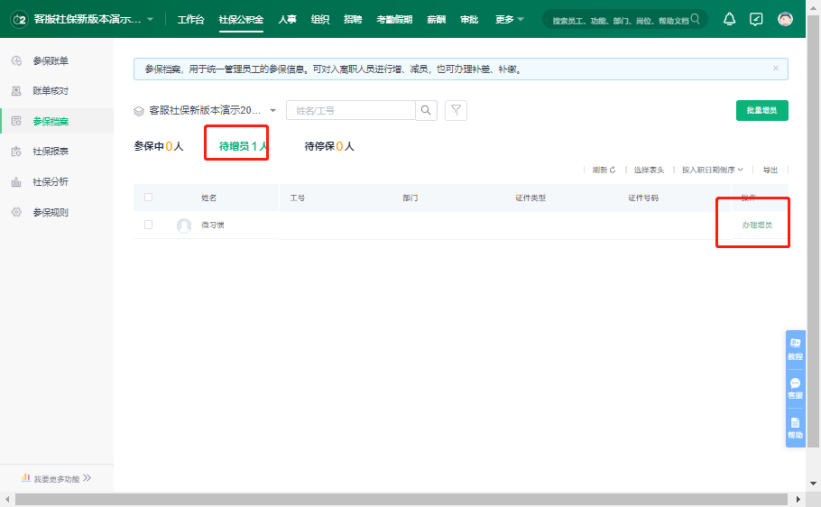
Task: Click the 选择表头 option
Action: pyautogui.click(x=649, y=170)
